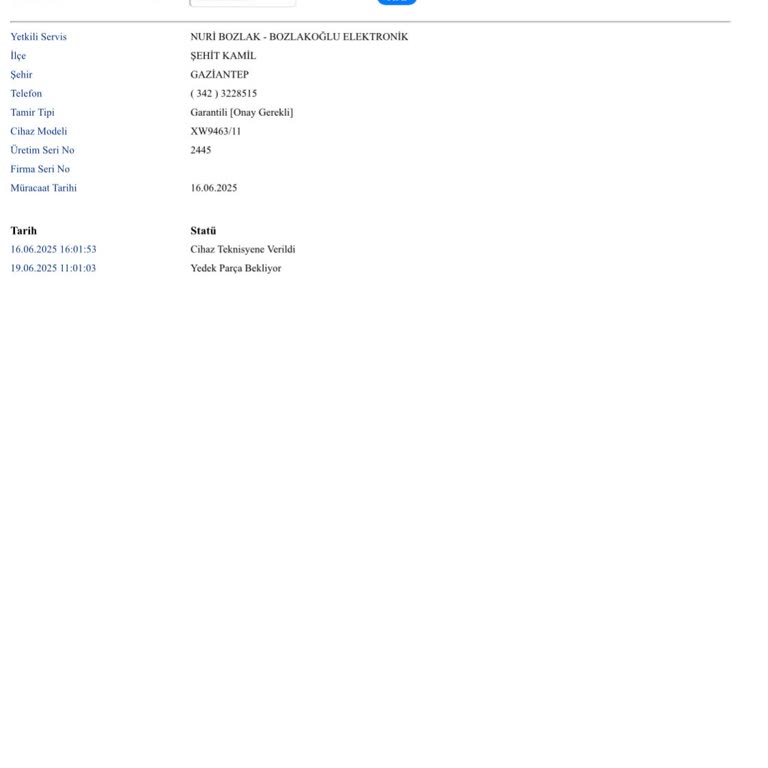Select the 'Yetkili Servis' label

(38, 37)
